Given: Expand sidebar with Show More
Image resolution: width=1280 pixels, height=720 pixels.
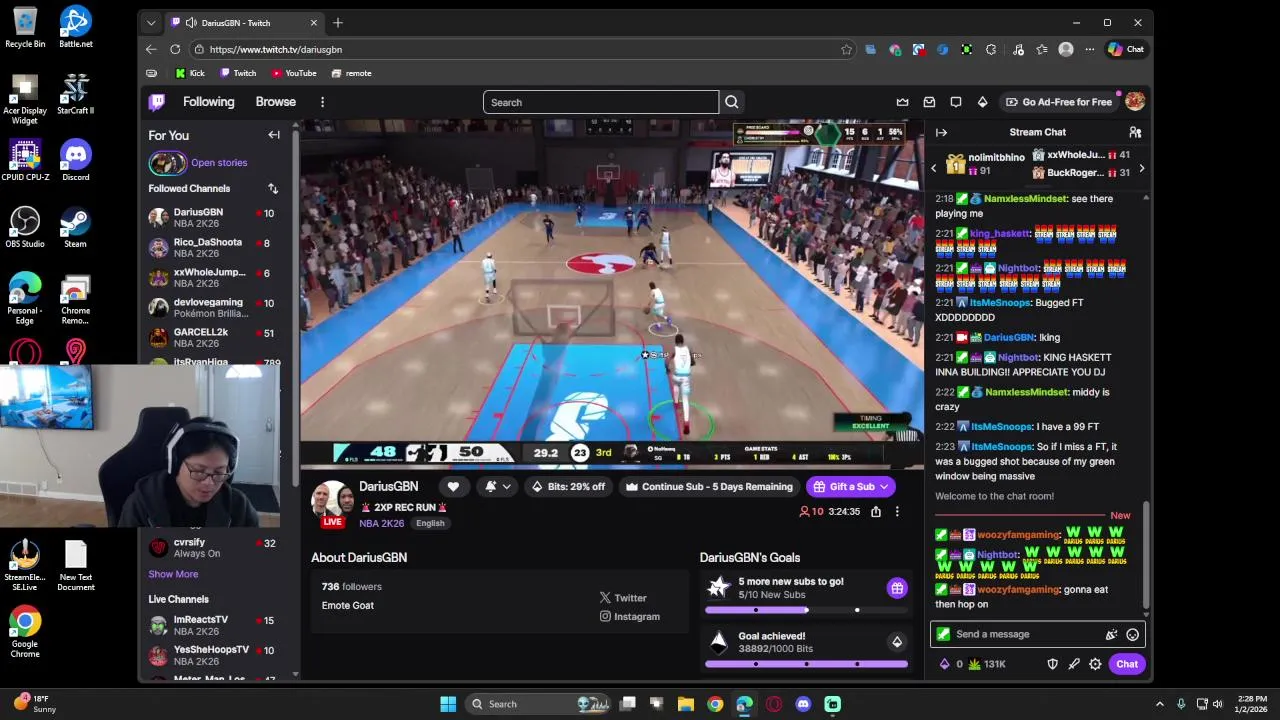Looking at the screenshot, I should (x=173, y=574).
